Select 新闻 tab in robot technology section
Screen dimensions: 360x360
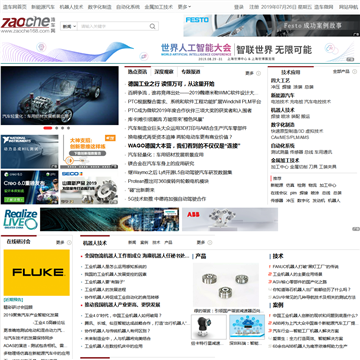[132, 242]
